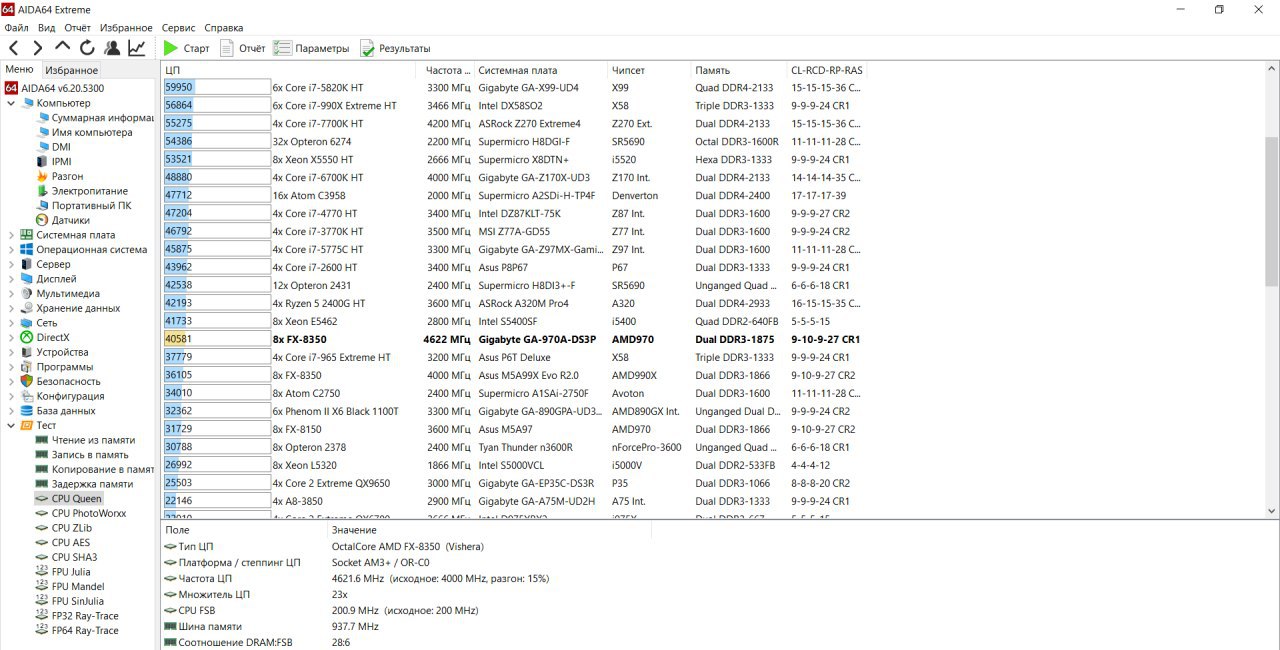The image size is (1280, 650).
Task: Open the Избранное menu in the menu bar
Action: click(126, 28)
